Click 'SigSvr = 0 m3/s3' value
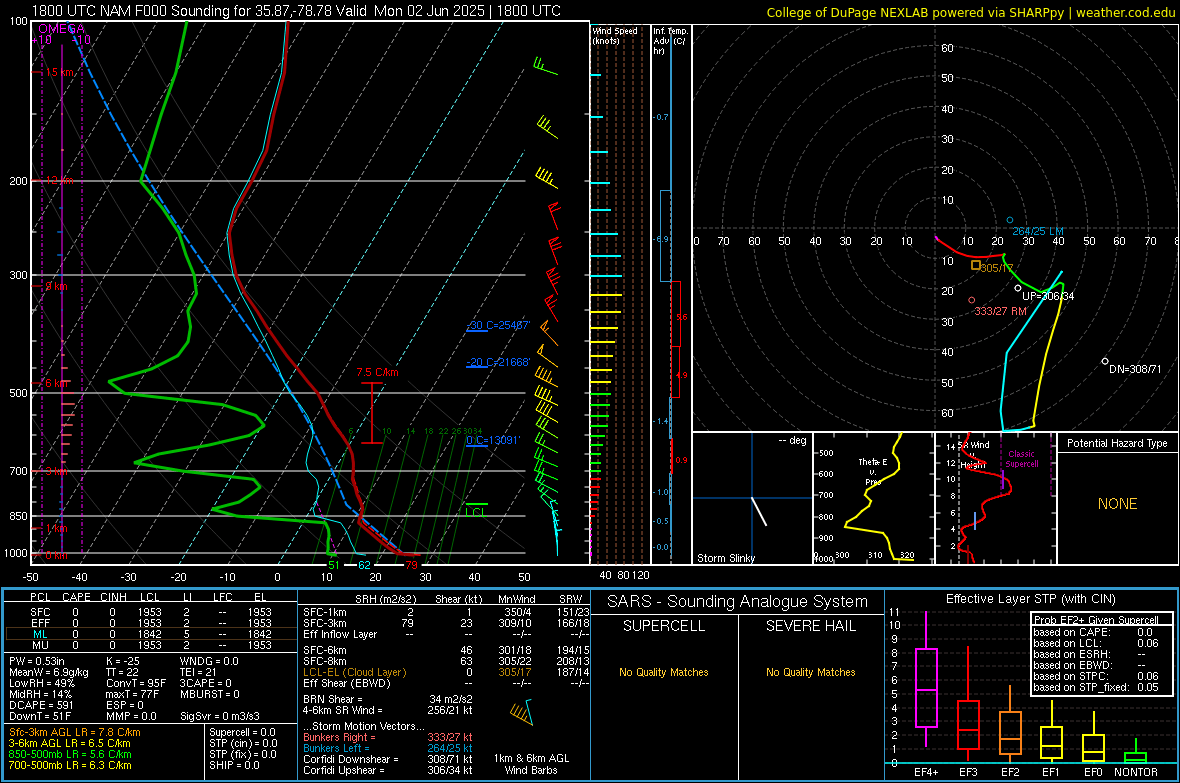This screenshot has width=1180, height=783. 220,716
